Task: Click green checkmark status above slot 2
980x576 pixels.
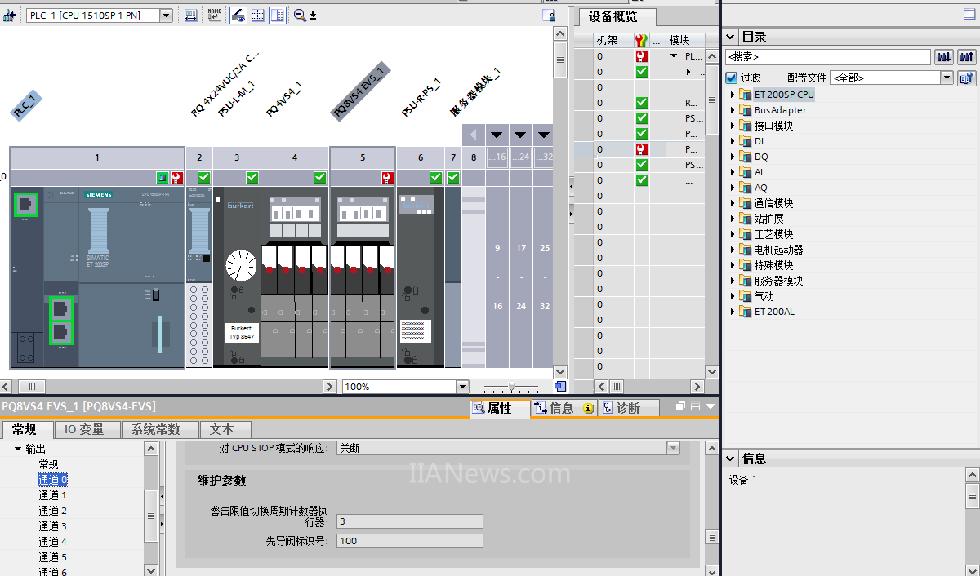Action: pos(203,178)
